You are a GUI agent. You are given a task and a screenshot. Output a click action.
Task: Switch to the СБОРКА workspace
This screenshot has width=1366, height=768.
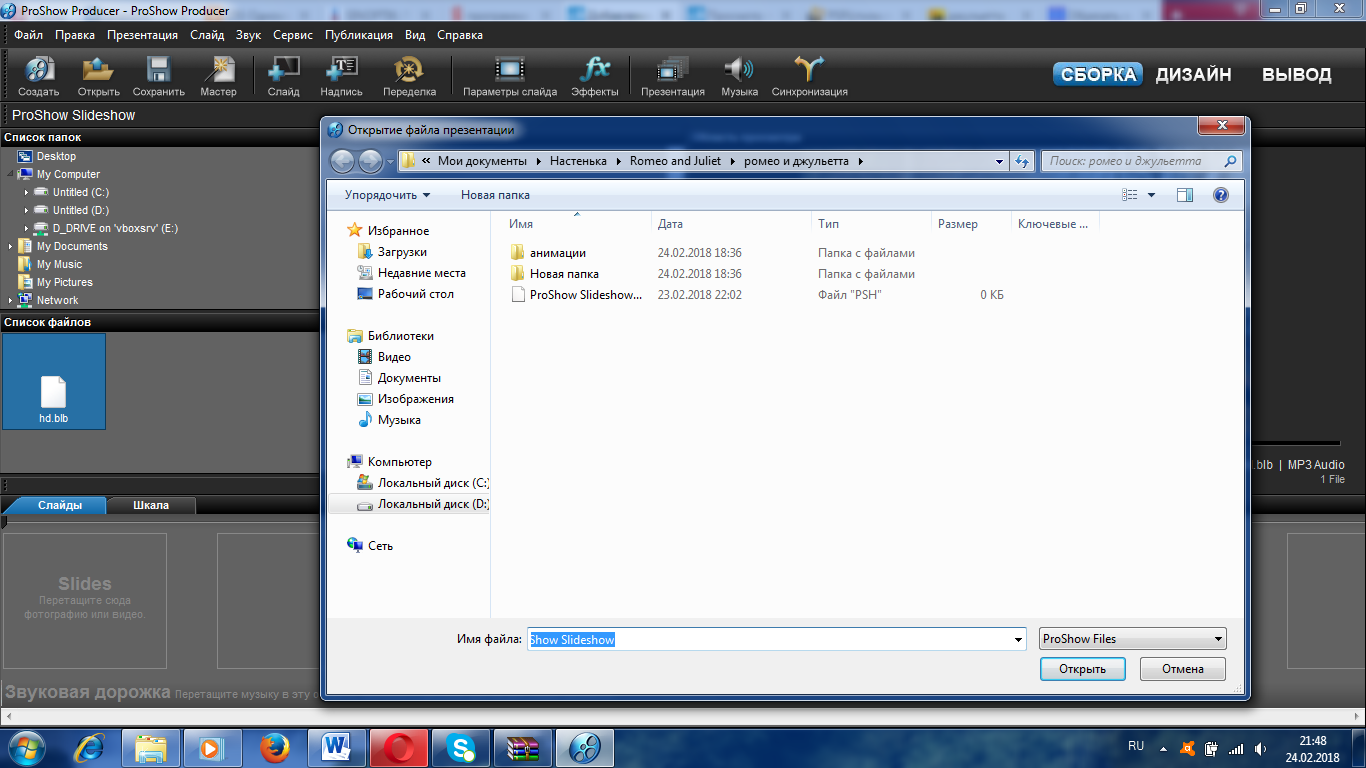1098,75
